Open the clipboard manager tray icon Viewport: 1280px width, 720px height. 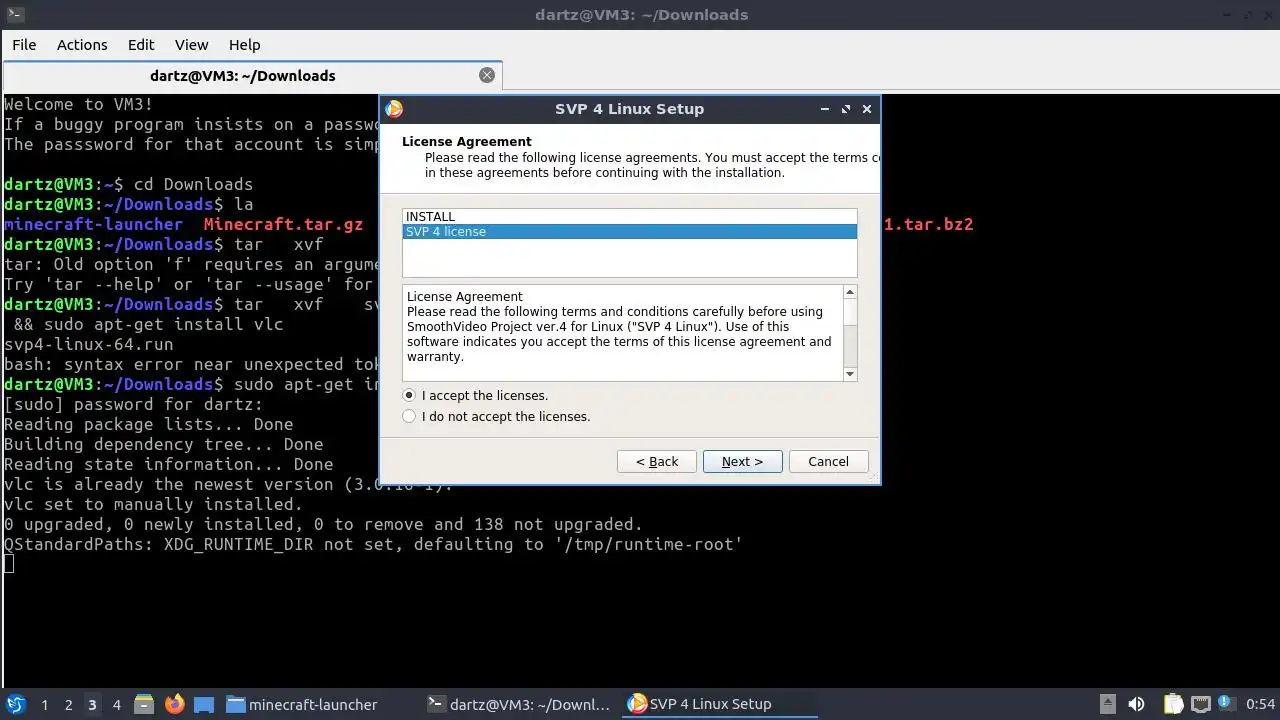(1173, 704)
